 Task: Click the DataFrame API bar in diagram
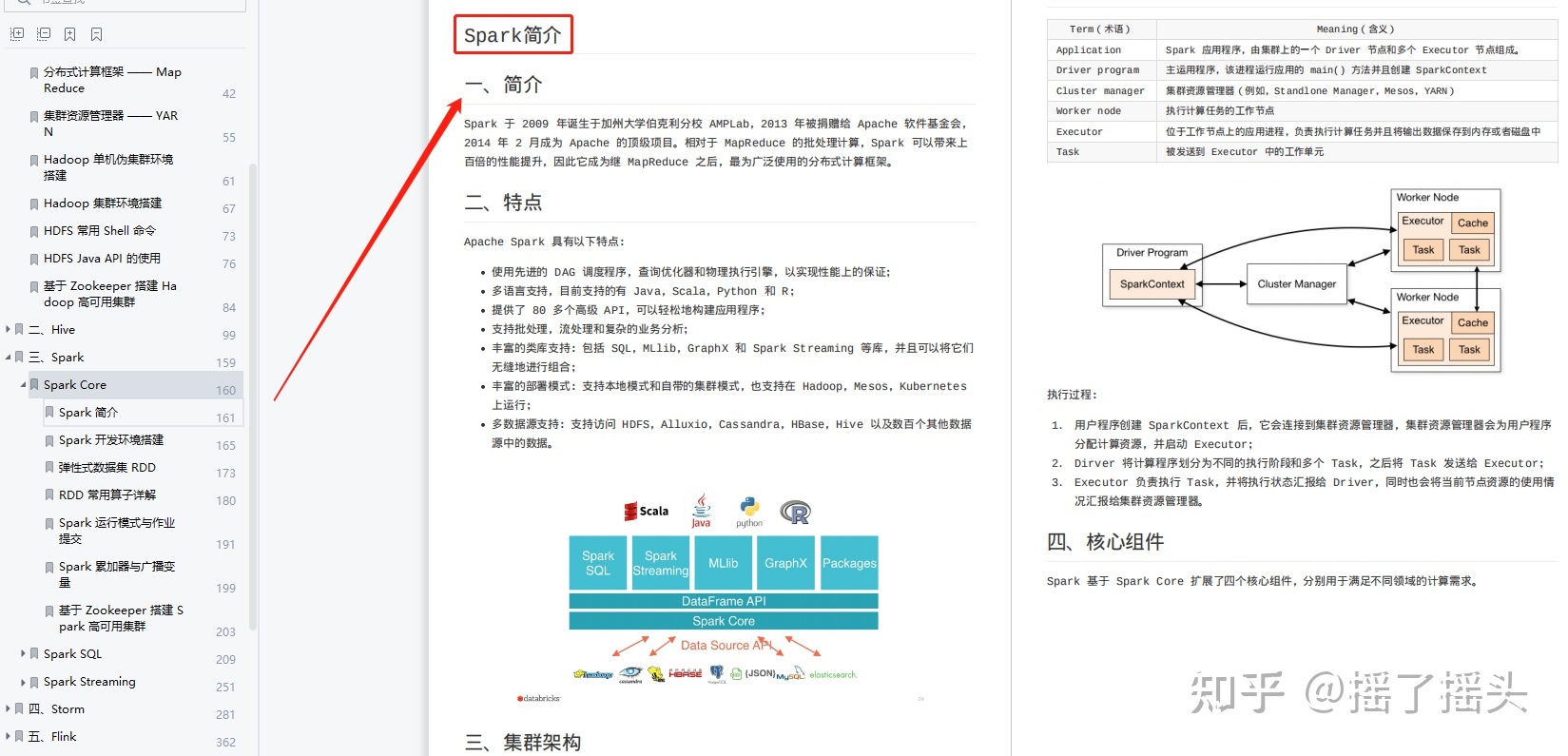(x=724, y=601)
